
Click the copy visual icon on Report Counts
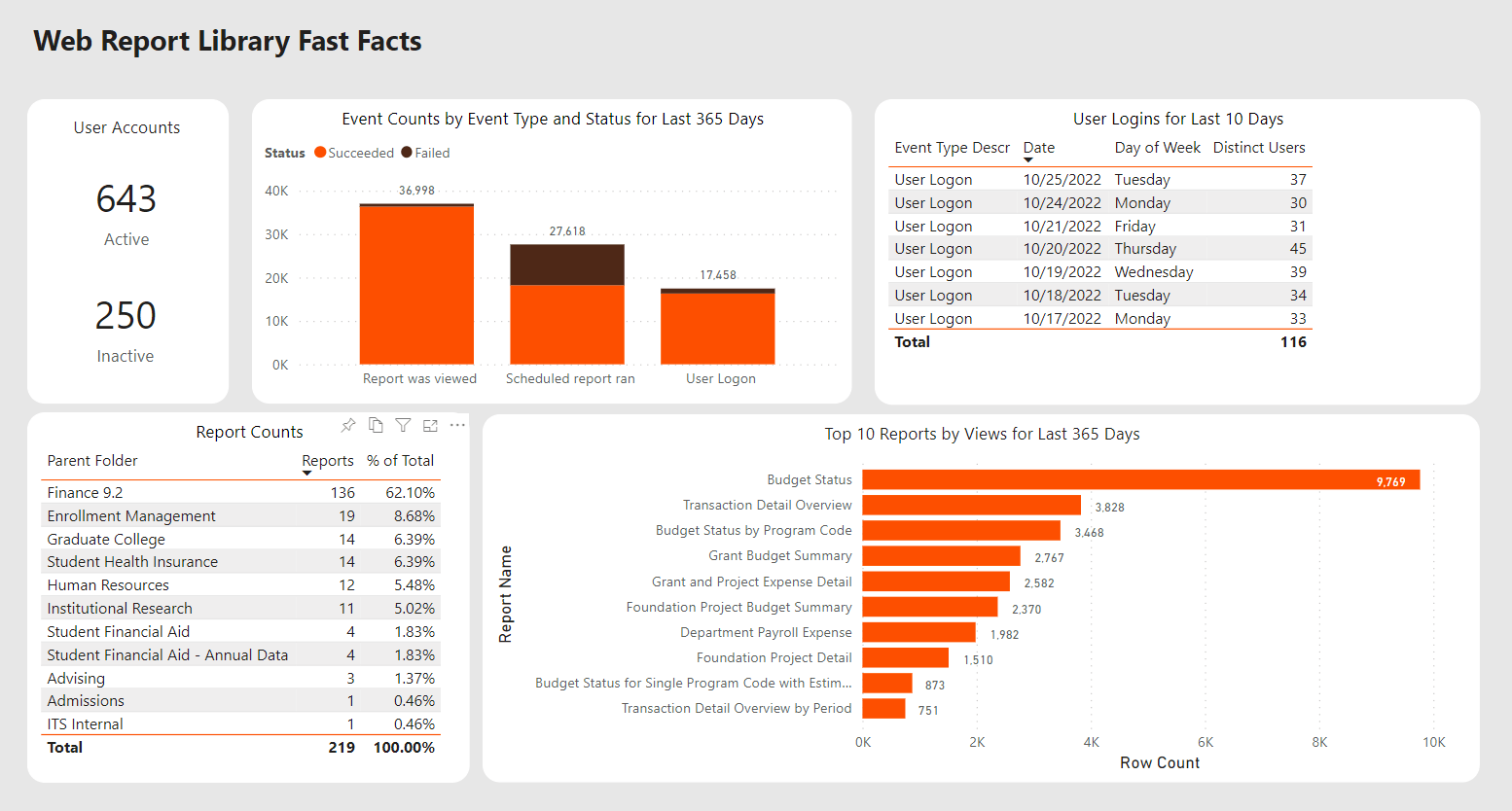pos(376,425)
